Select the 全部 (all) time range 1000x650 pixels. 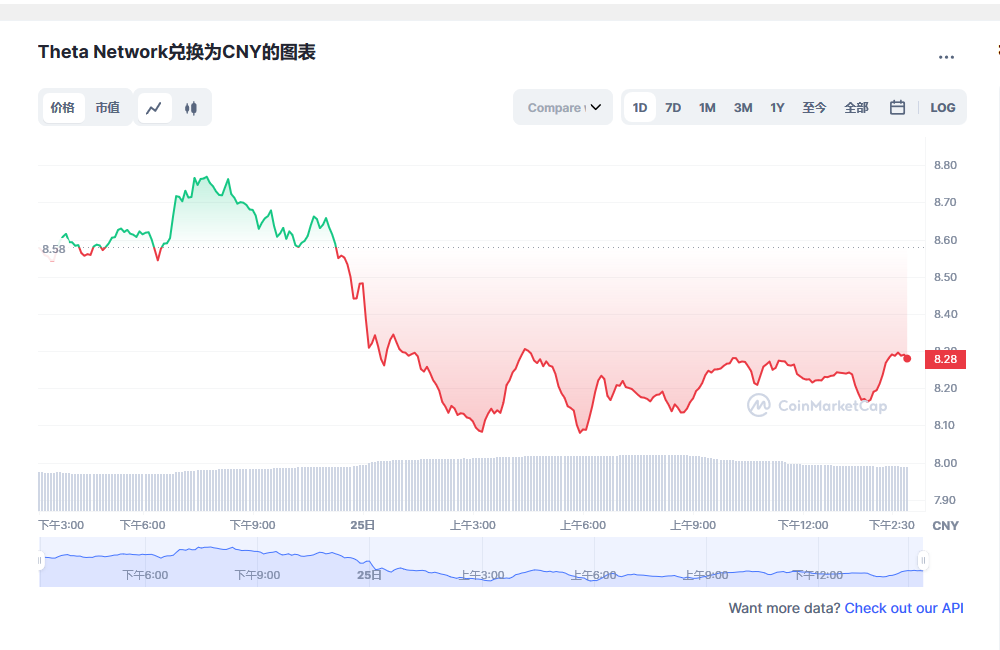[x=856, y=108]
